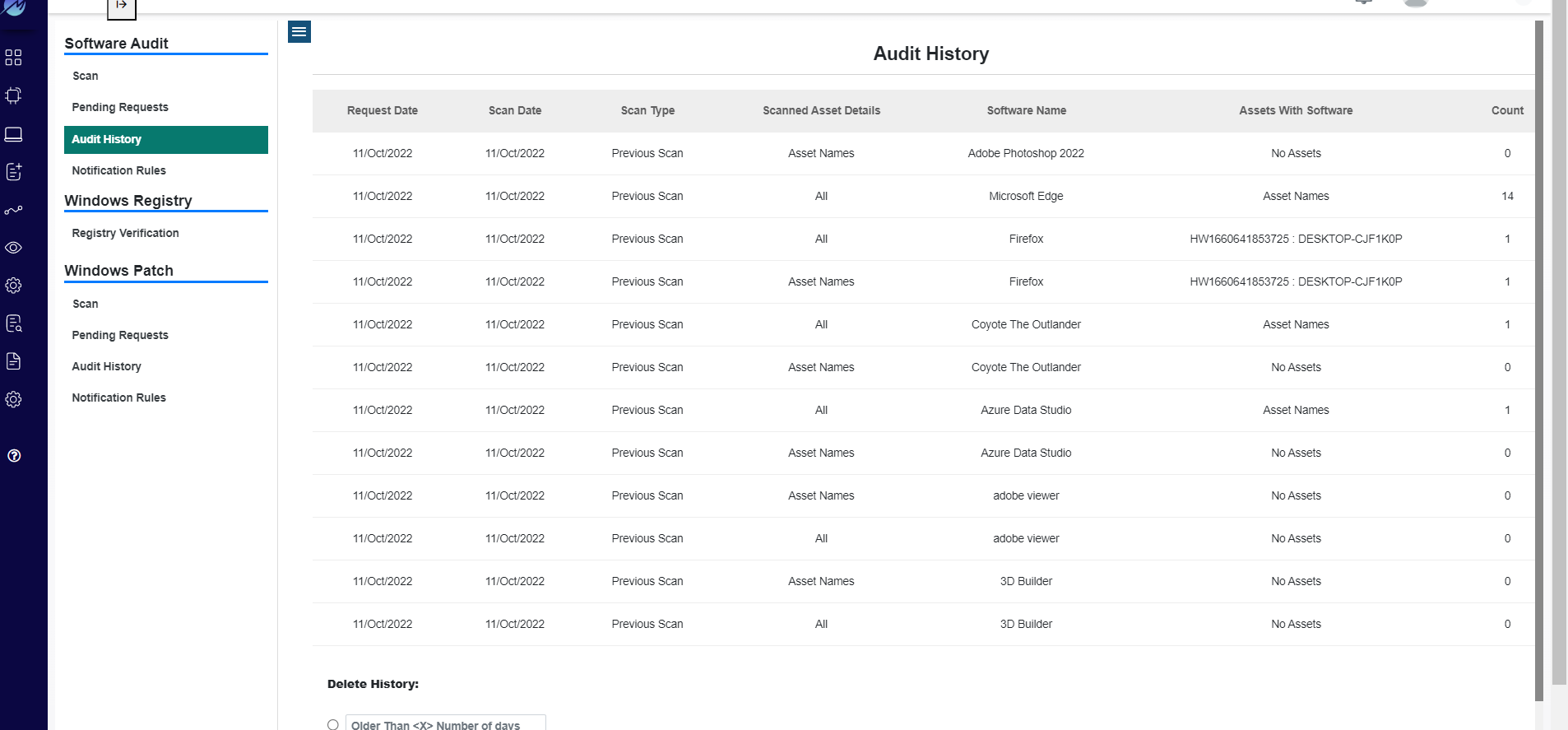Viewport: 1568px width, 730px height.
Task: Click the Software Audit section heading
Action: point(116,44)
